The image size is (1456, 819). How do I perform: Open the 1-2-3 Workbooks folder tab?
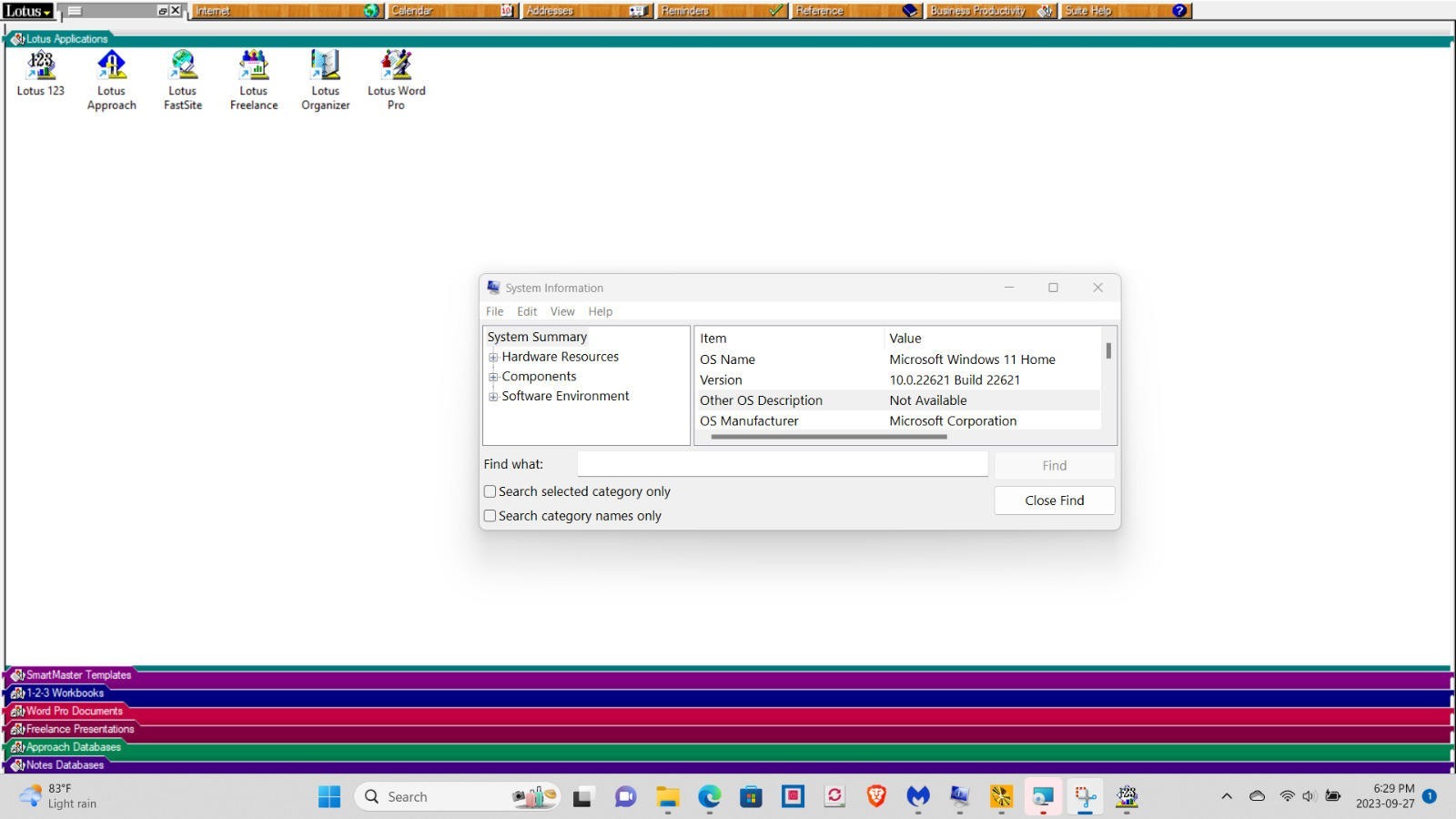coord(58,693)
